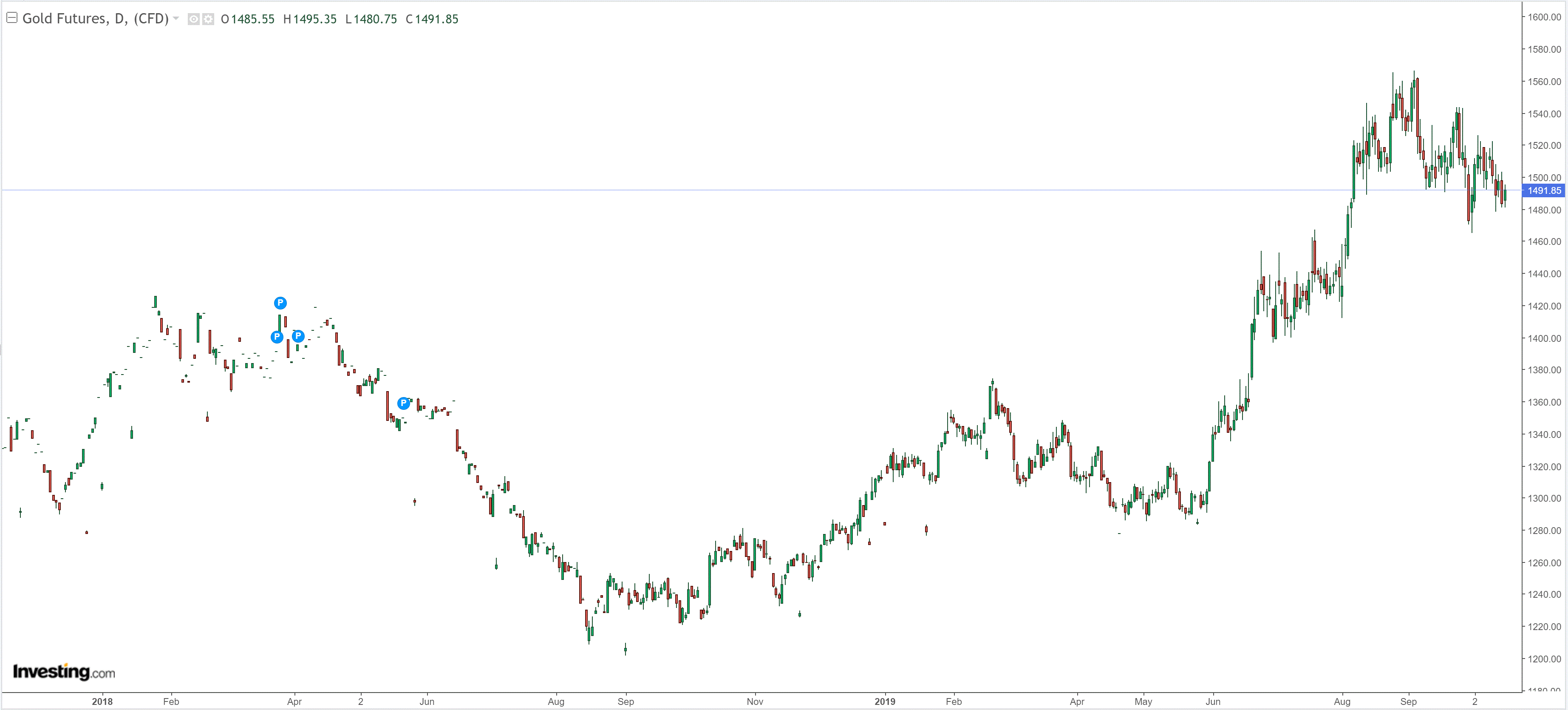This screenshot has height=710, width=1568.
Task: Open dropdown arrow beside Gold Futures title
Action: pos(176,18)
